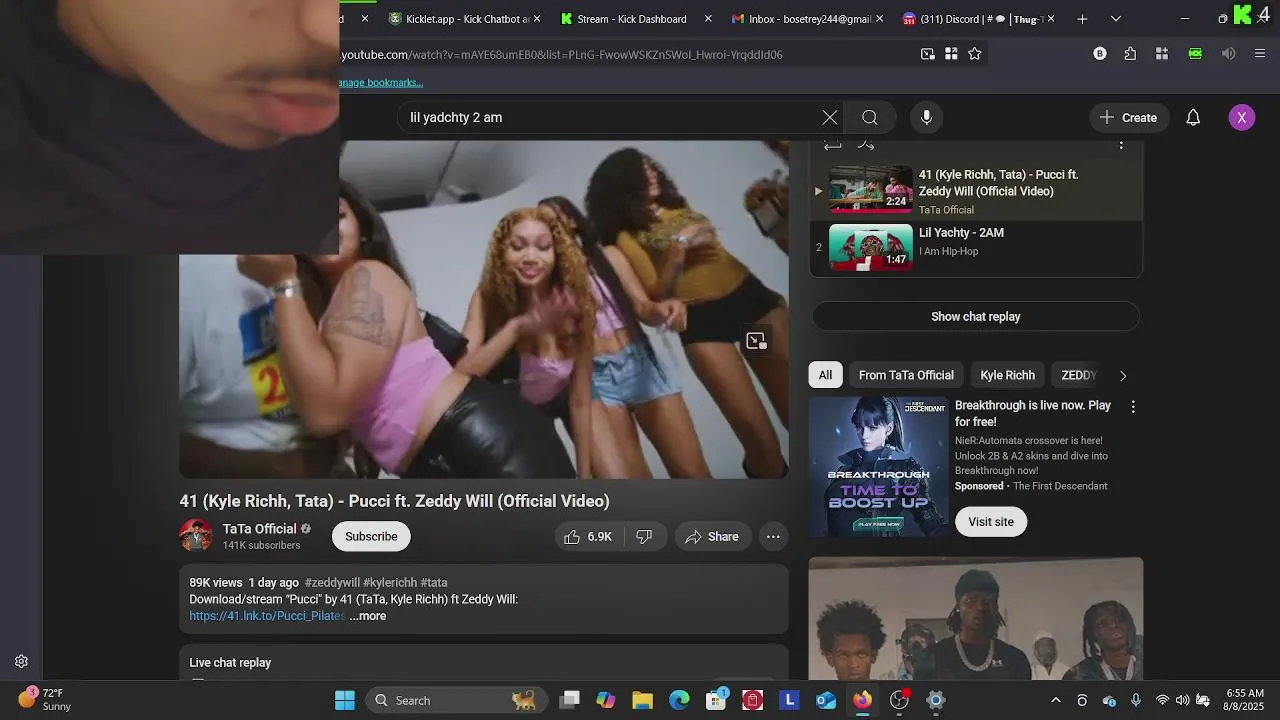Share the Pucci video
Image resolution: width=1280 pixels, height=720 pixels.
pos(712,537)
